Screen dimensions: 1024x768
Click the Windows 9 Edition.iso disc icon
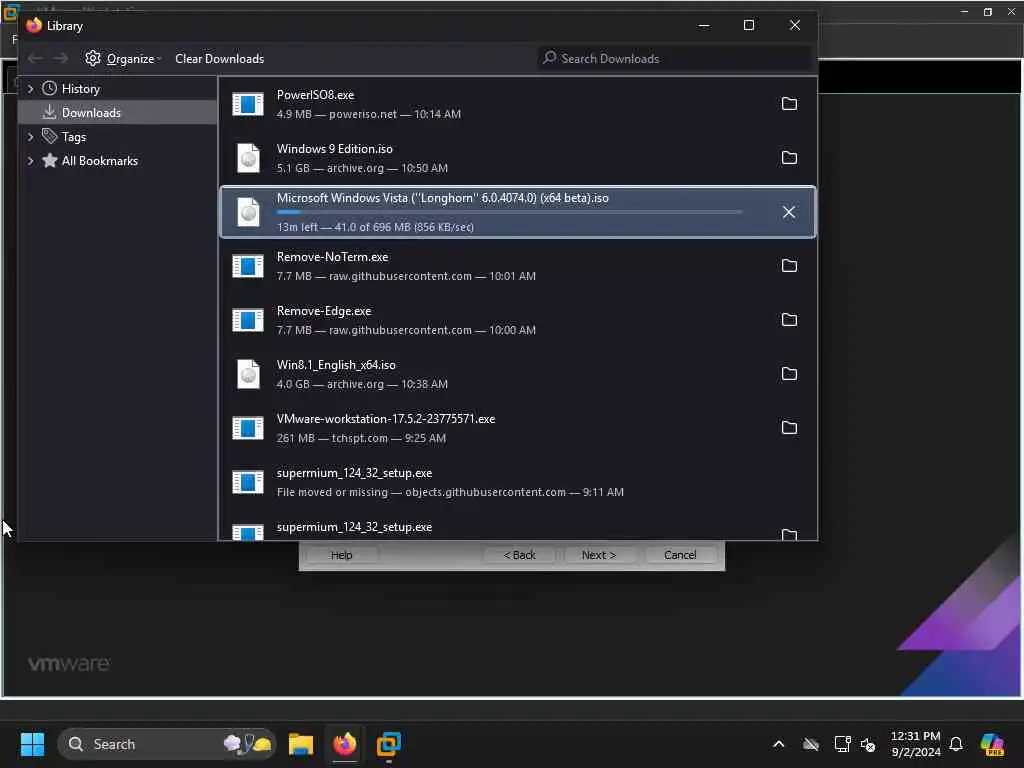point(248,158)
